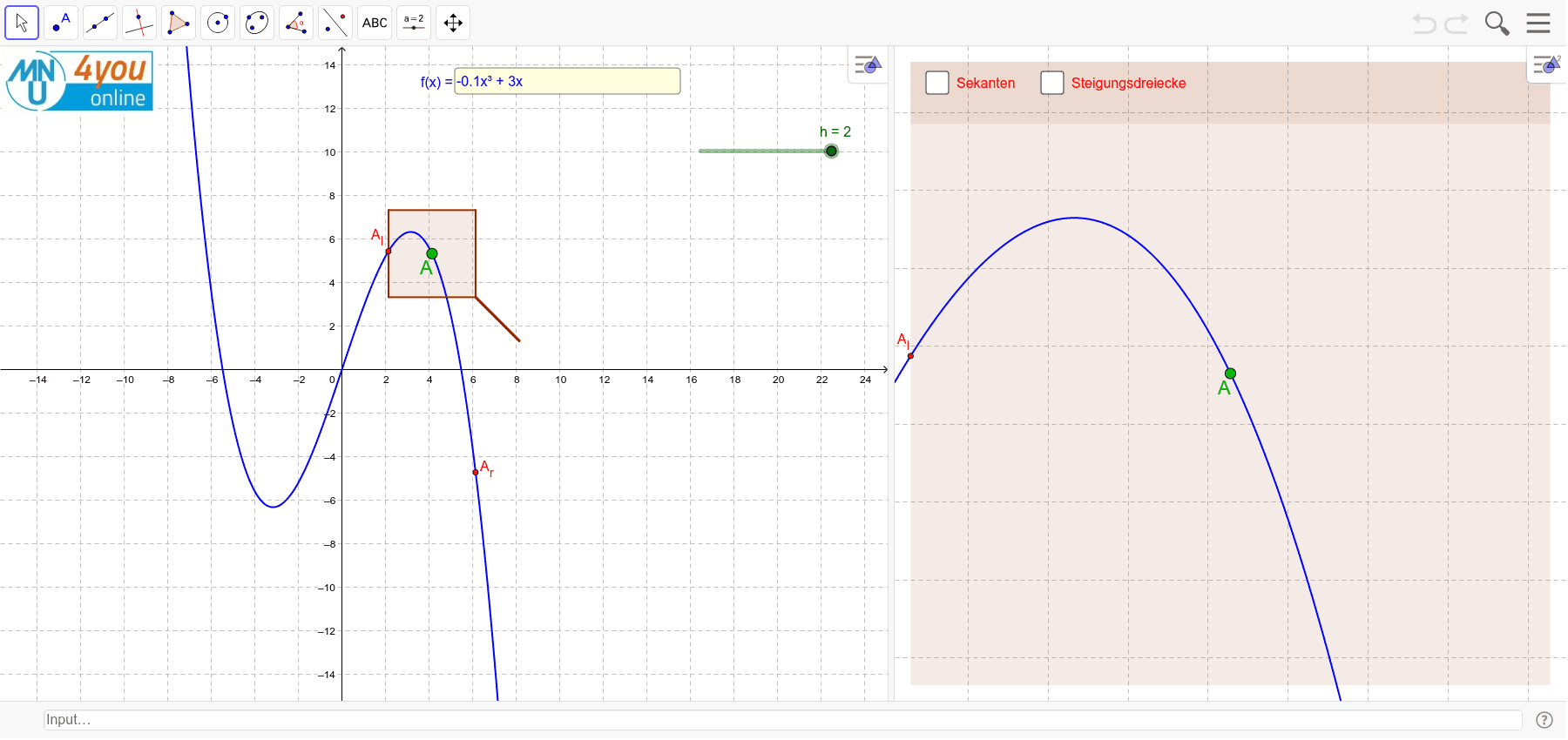Expand the left graphics view style bar

coord(868,65)
